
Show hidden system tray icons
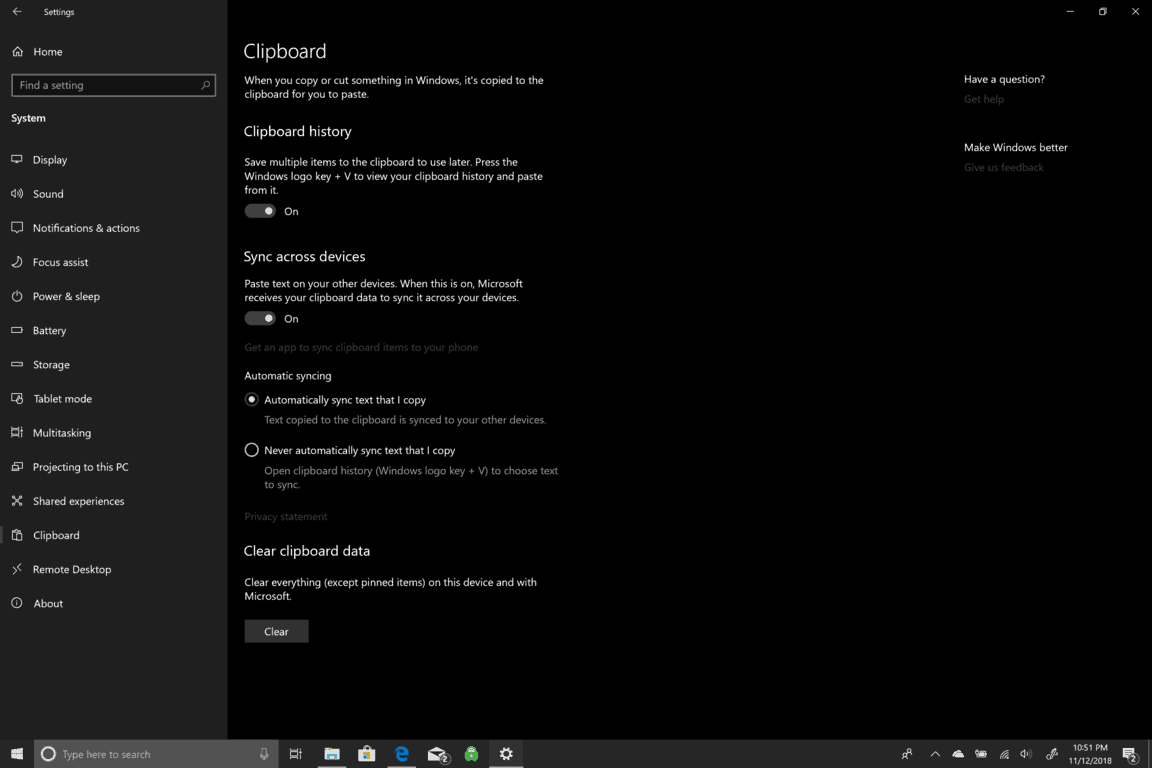[935, 754]
